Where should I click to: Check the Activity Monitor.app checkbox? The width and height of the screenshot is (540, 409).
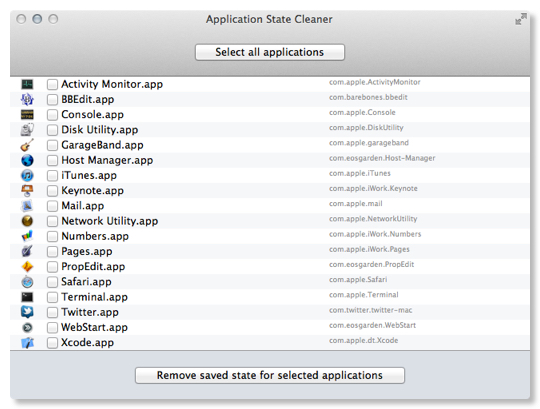point(52,84)
